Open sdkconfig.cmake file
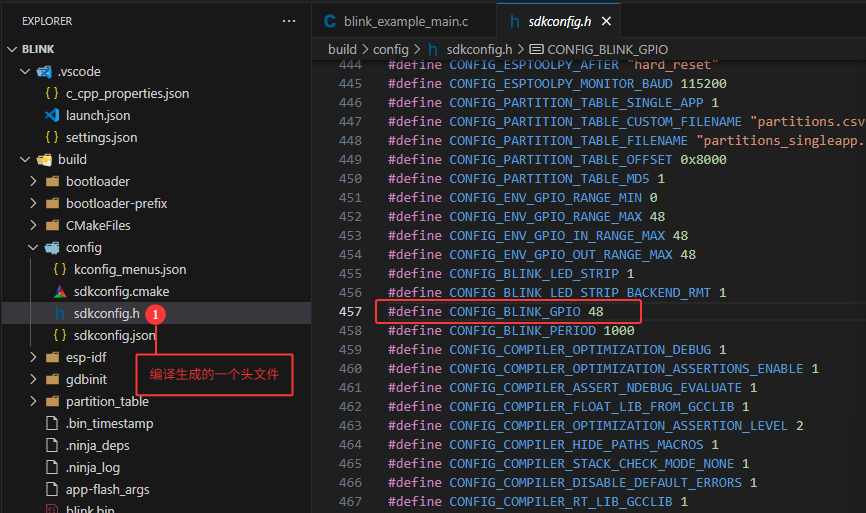 [x=122, y=292]
